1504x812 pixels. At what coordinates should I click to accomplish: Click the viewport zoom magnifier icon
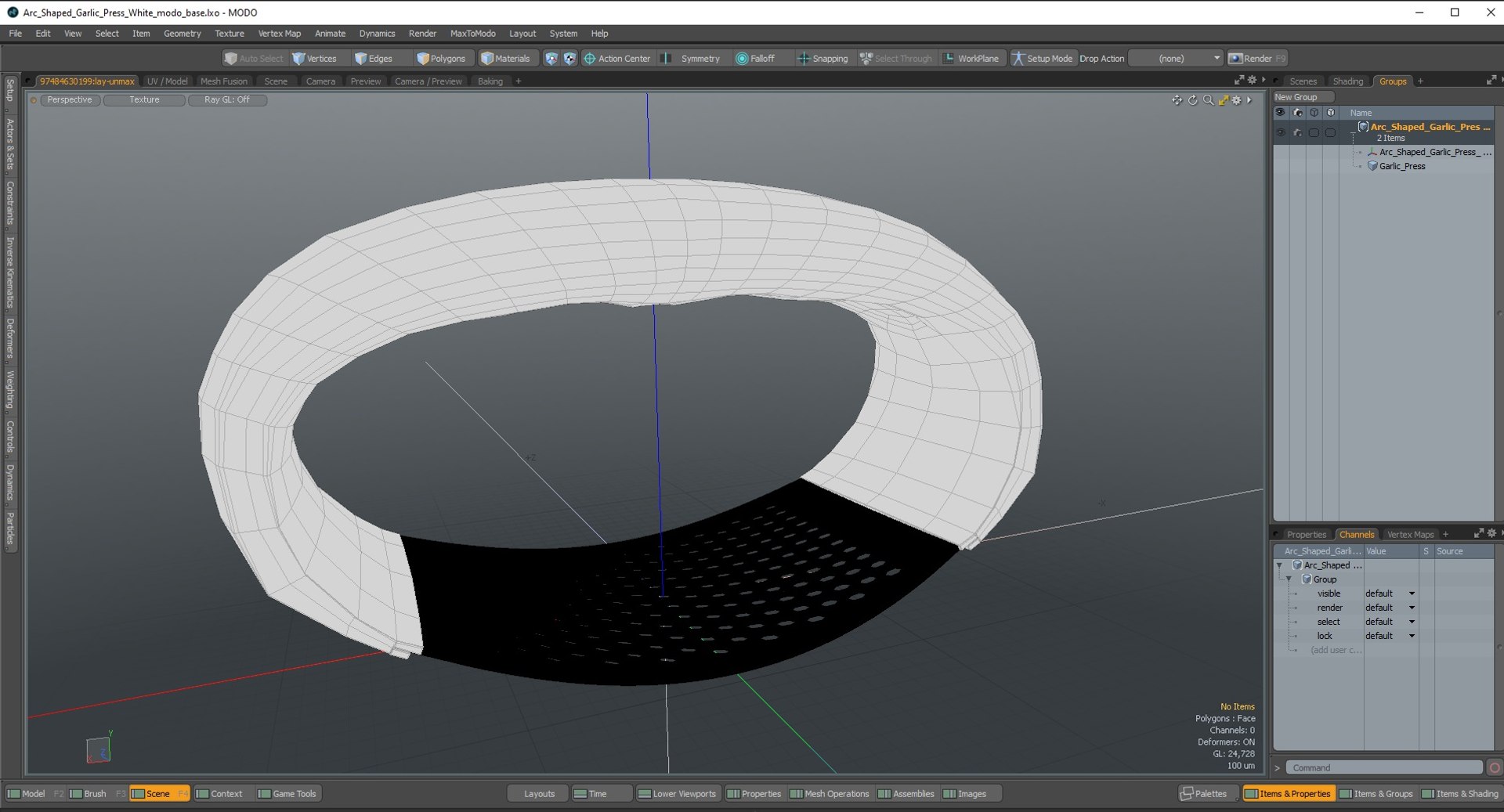[1208, 100]
